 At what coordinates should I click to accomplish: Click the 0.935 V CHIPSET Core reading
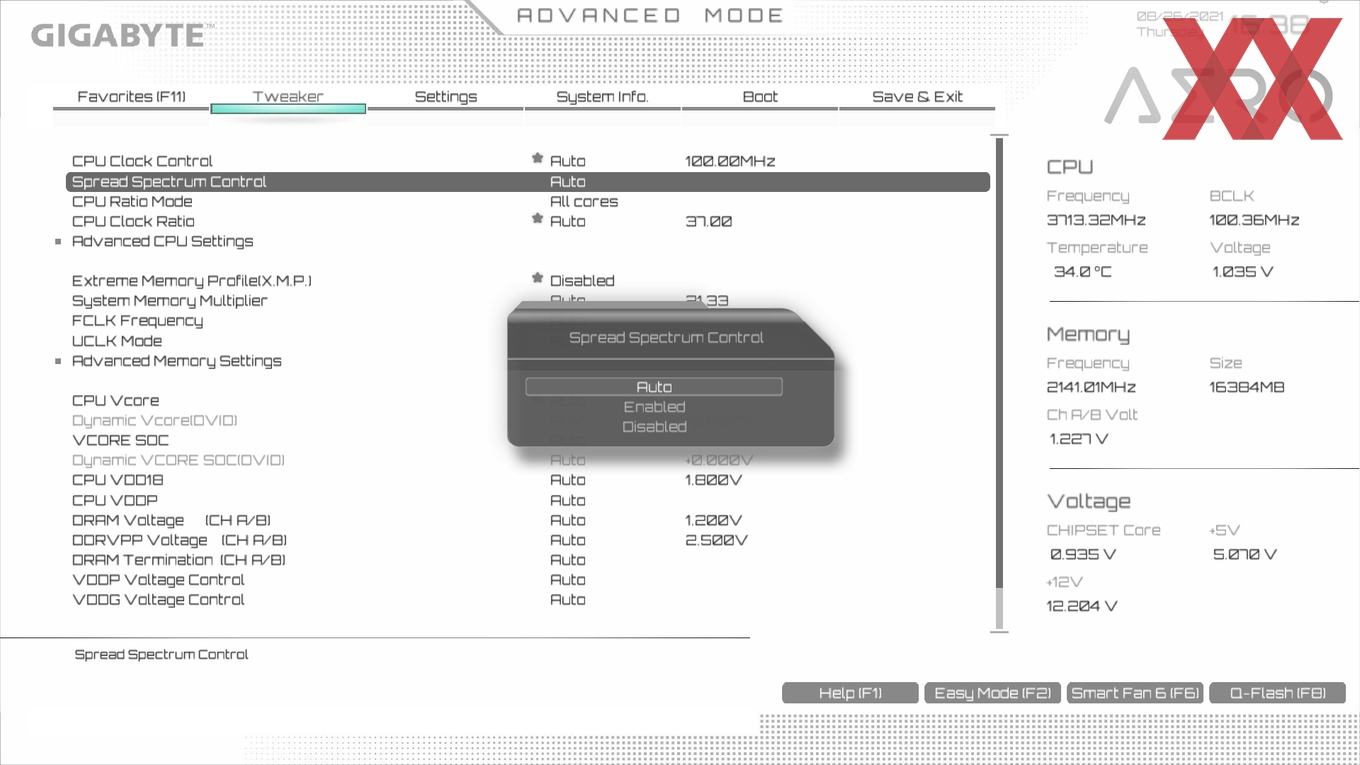click(x=1083, y=554)
